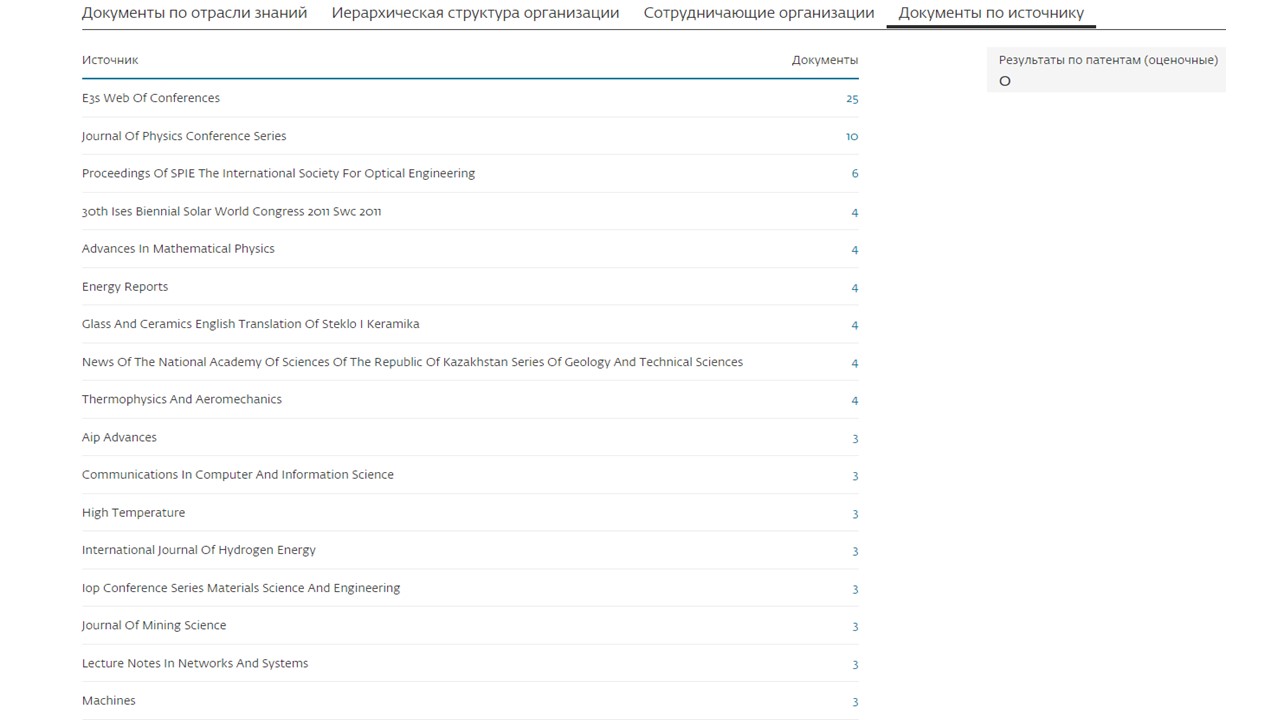Click the Journal Of Mining Science document count
The height and width of the screenshot is (720, 1280).
(854, 627)
